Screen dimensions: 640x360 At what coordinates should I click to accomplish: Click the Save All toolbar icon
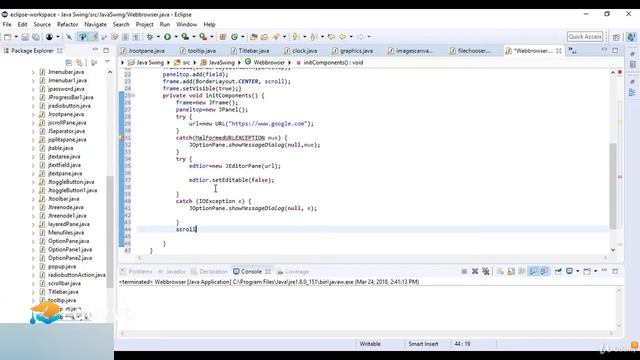(x=36, y=37)
